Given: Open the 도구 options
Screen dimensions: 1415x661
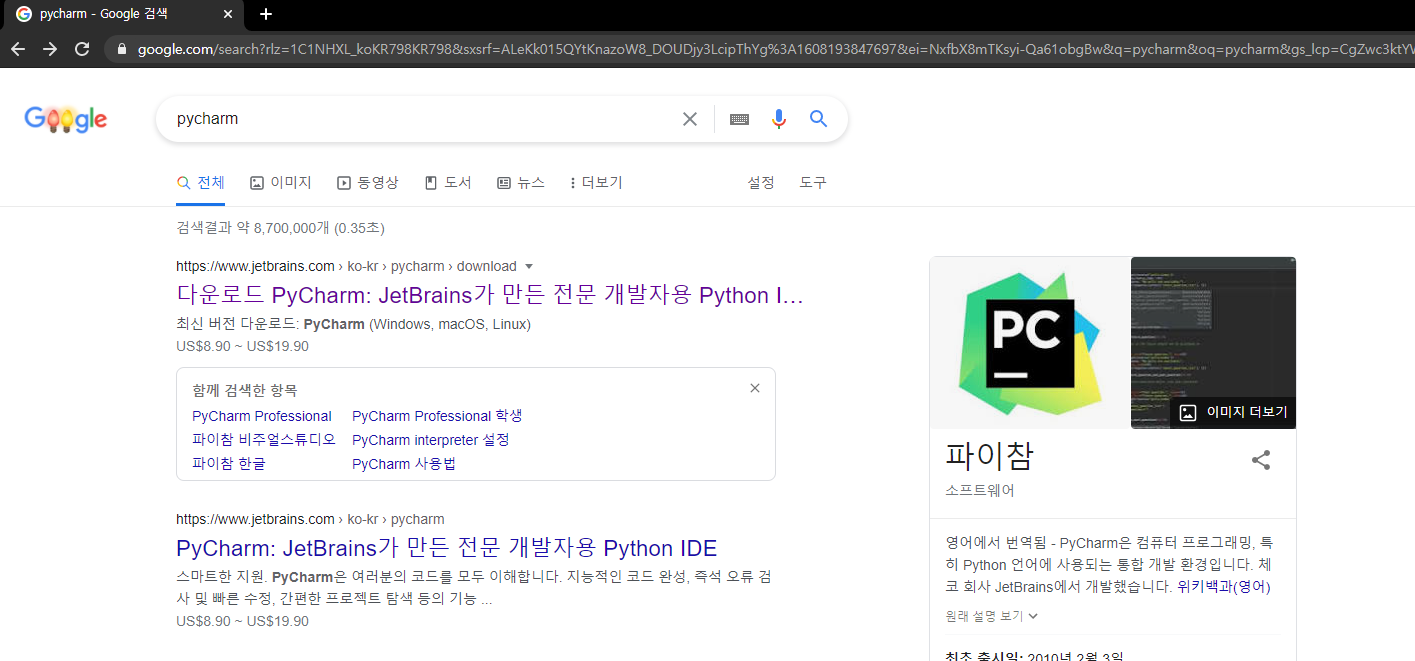Looking at the screenshot, I should [813, 182].
